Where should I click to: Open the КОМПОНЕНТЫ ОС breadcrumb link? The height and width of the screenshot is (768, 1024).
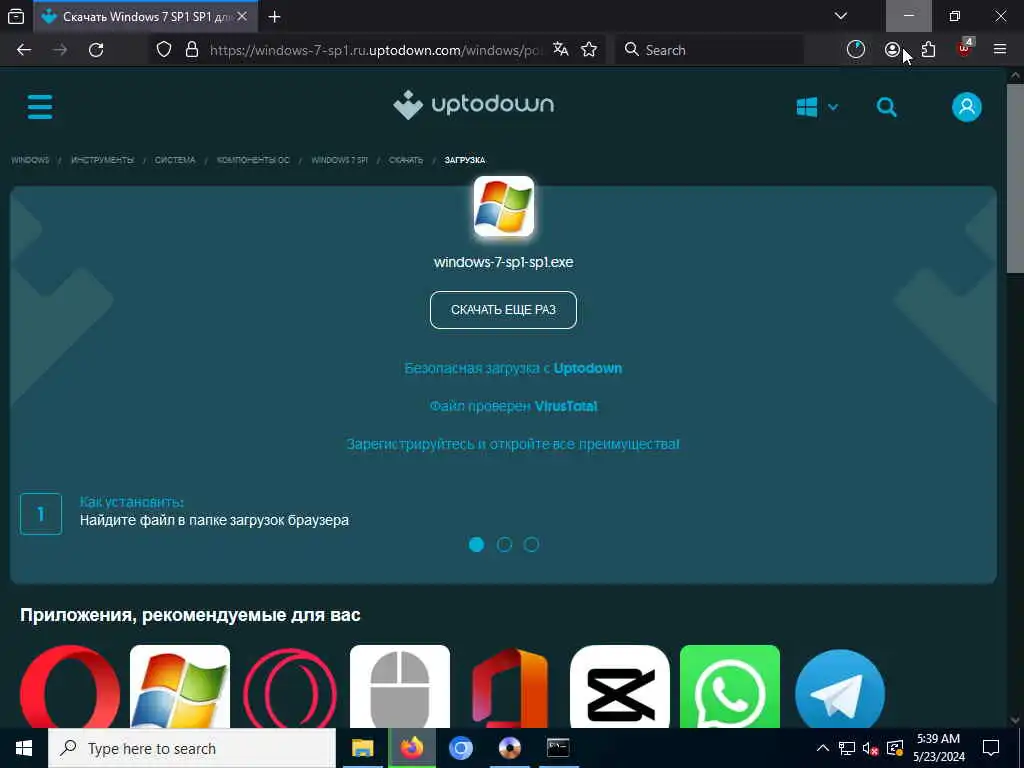point(253,160)
